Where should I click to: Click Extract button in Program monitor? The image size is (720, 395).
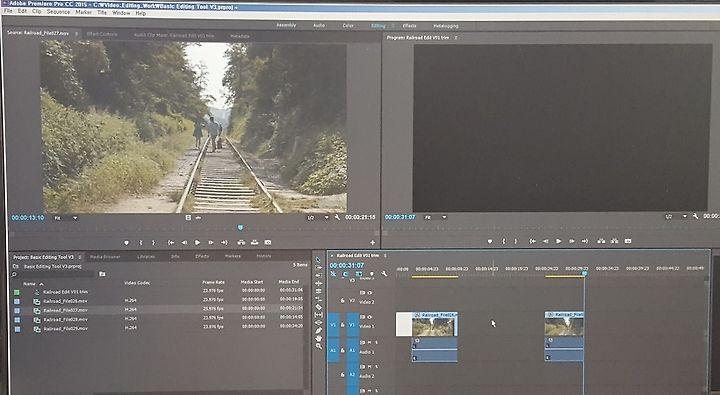point(614,241)
